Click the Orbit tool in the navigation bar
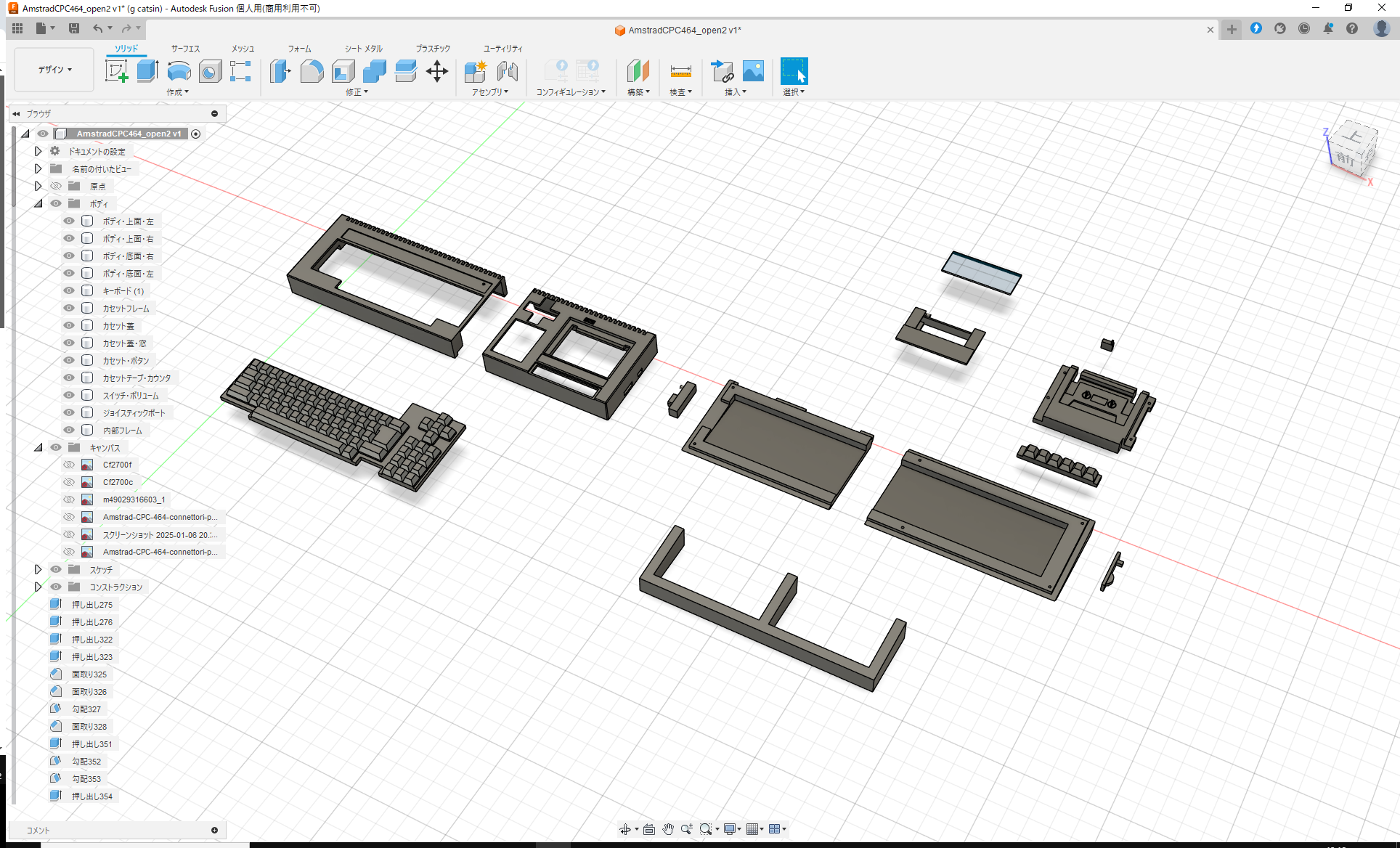The width and height of the screenshot is (1400, 848). click(626, 828)
